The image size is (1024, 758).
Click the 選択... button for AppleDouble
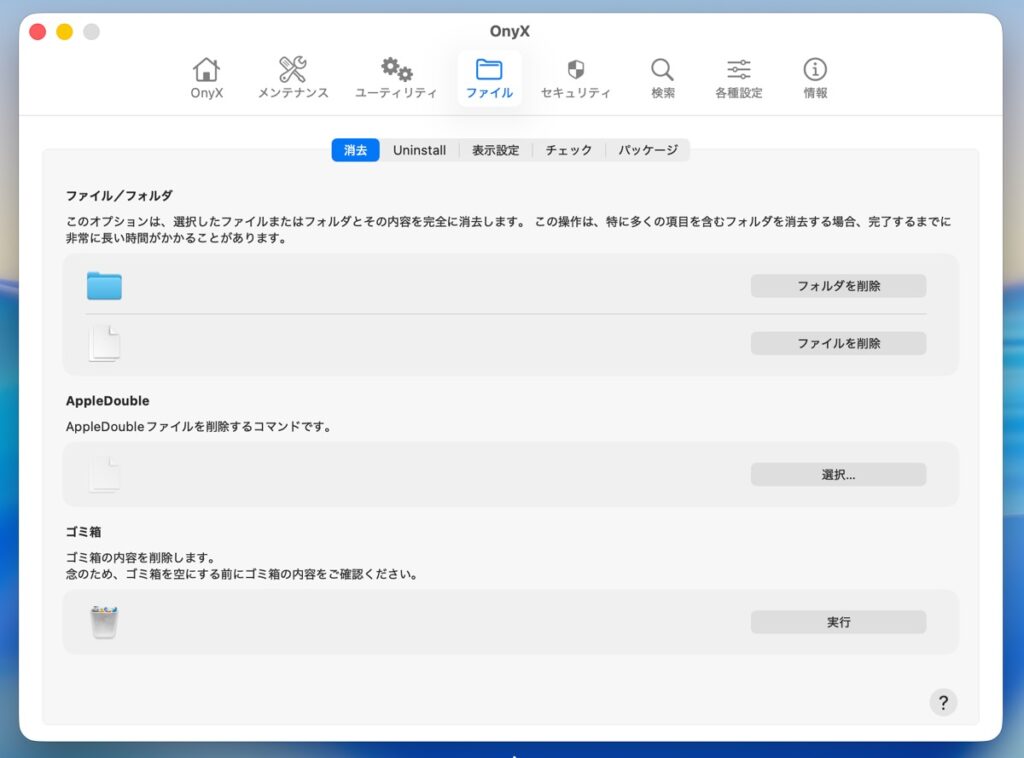(x=838, y=475)
